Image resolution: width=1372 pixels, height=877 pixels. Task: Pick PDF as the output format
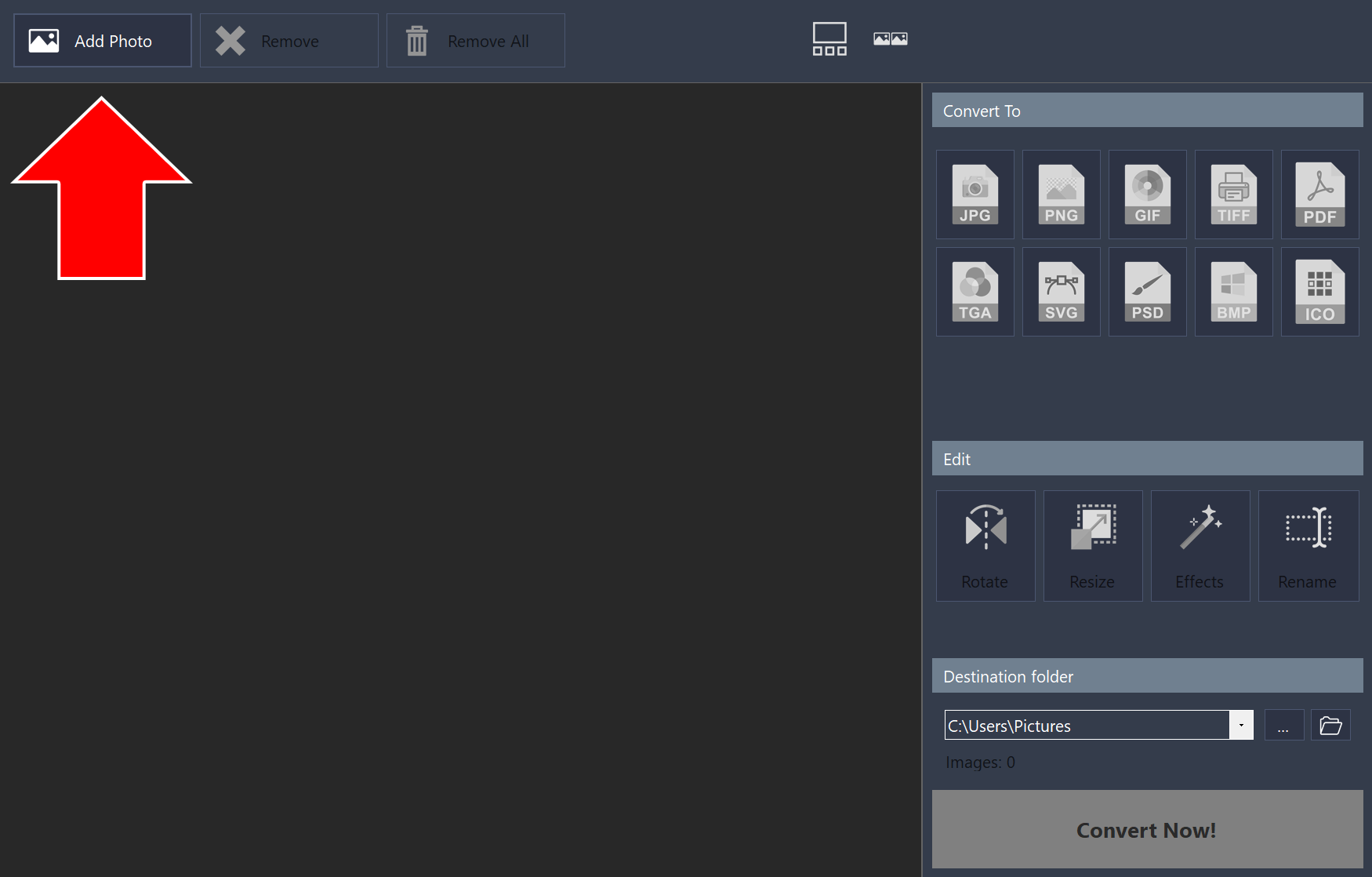(x=1320, y=195)
